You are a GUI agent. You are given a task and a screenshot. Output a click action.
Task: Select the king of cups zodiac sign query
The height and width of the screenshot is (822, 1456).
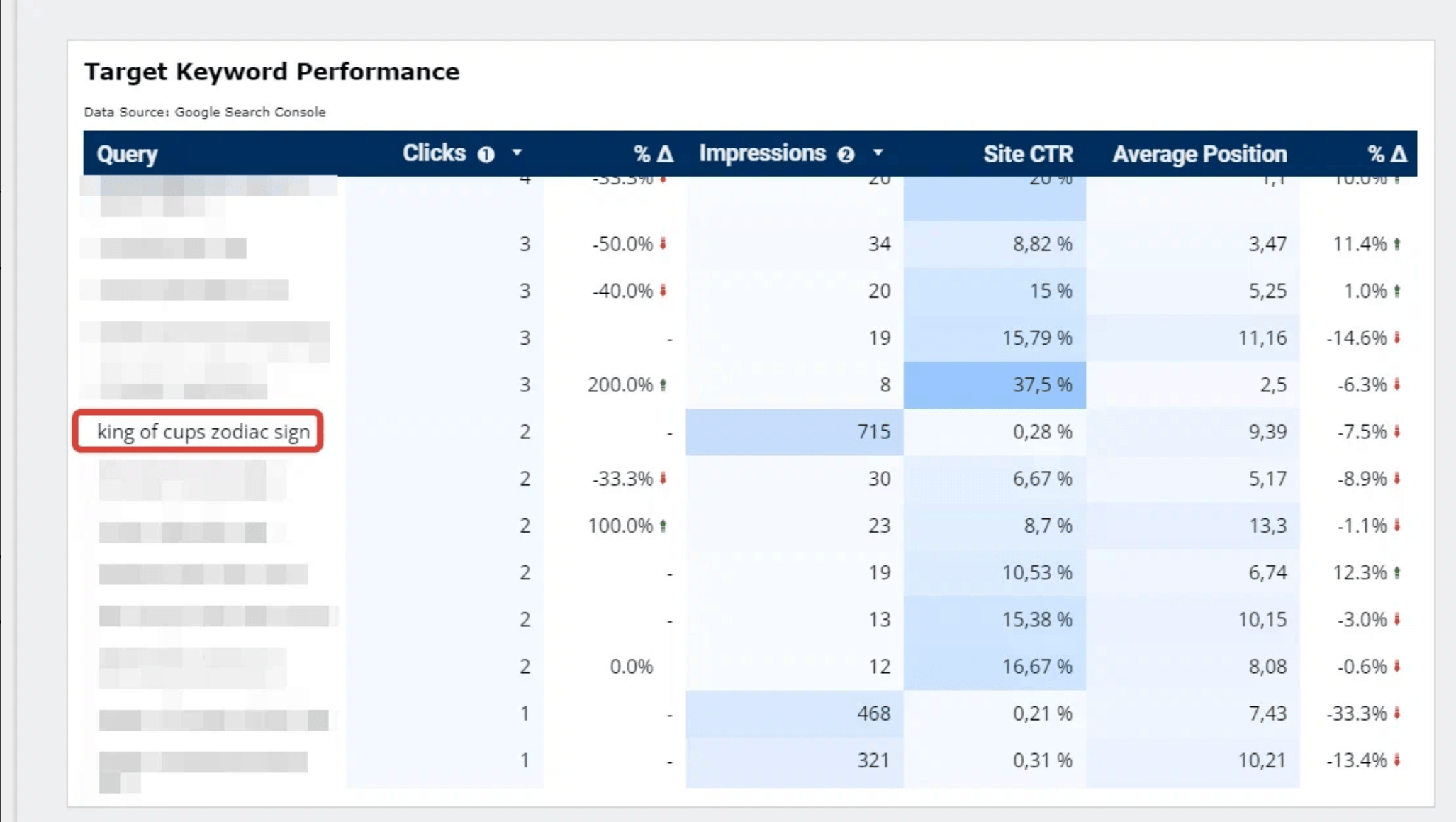click(203, 431)
